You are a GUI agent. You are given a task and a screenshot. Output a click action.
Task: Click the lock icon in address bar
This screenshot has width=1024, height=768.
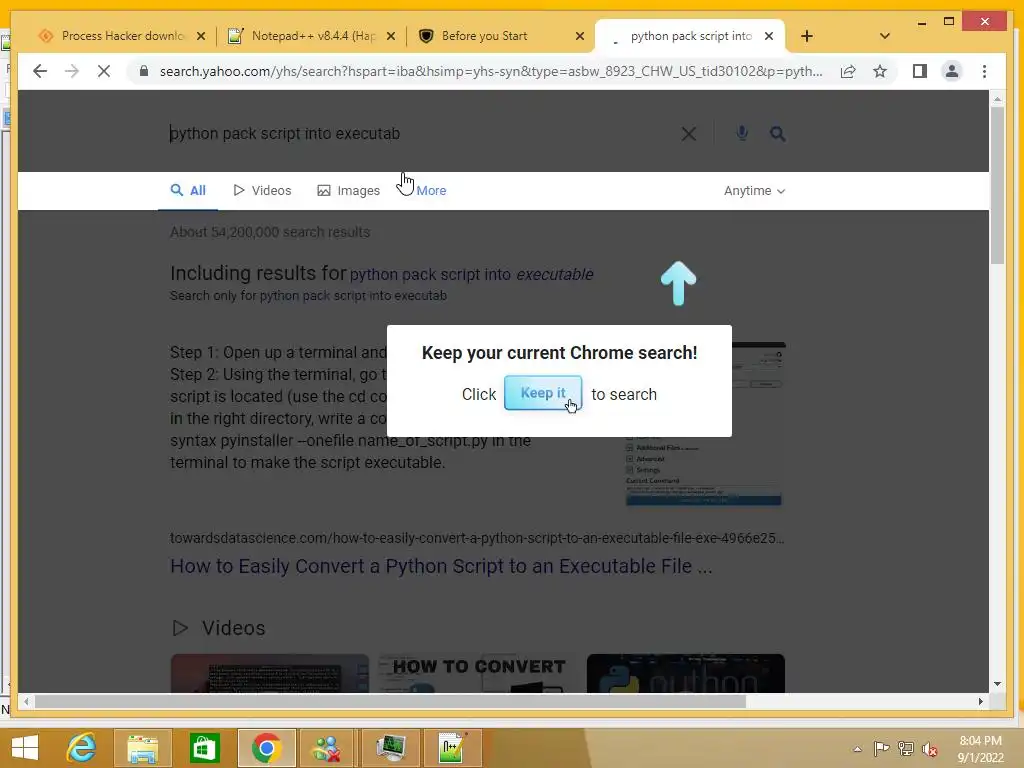point(144,71)
